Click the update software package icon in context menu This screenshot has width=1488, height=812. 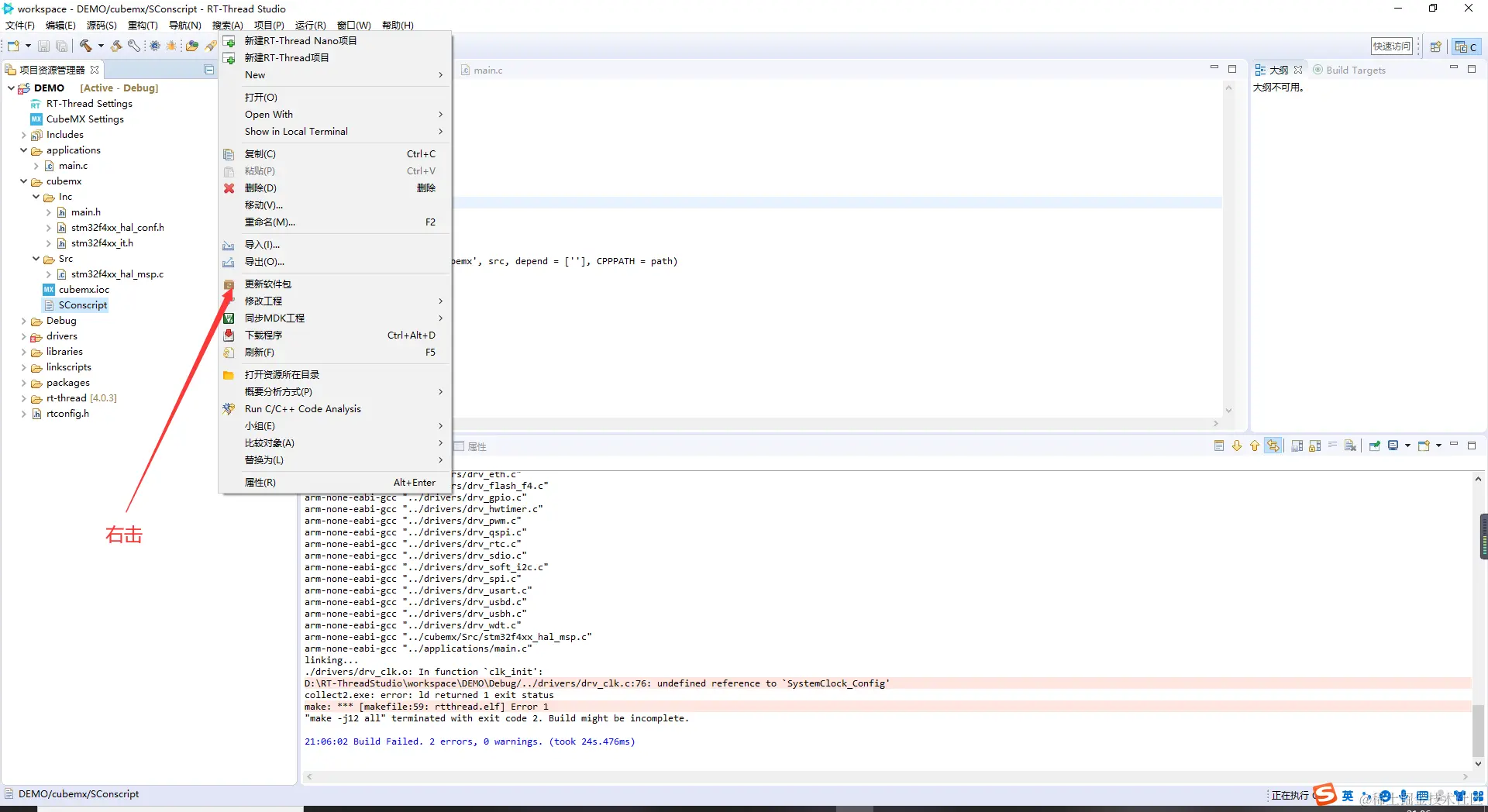point(229,284)
